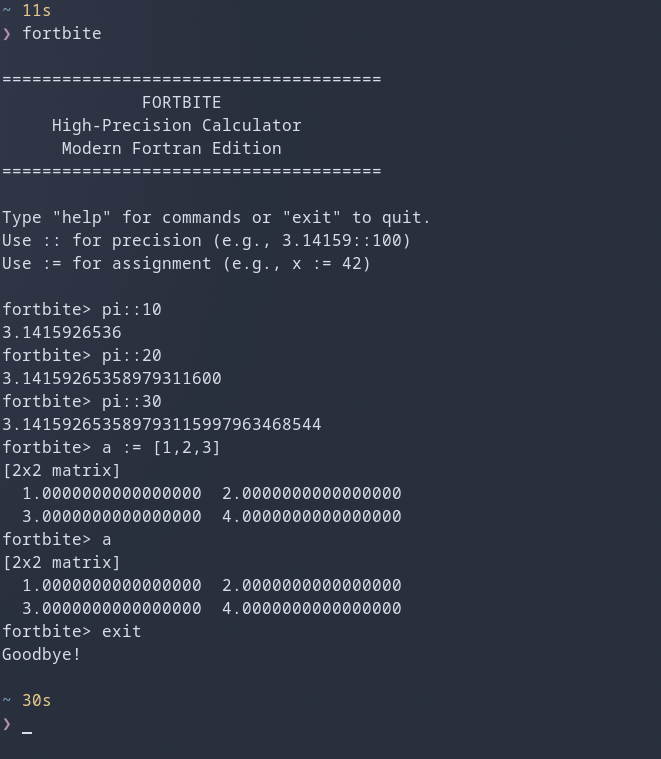Click the "High-Precision Calculator" banner line
This screenshot has width=661, height=759.
point(176,126)
